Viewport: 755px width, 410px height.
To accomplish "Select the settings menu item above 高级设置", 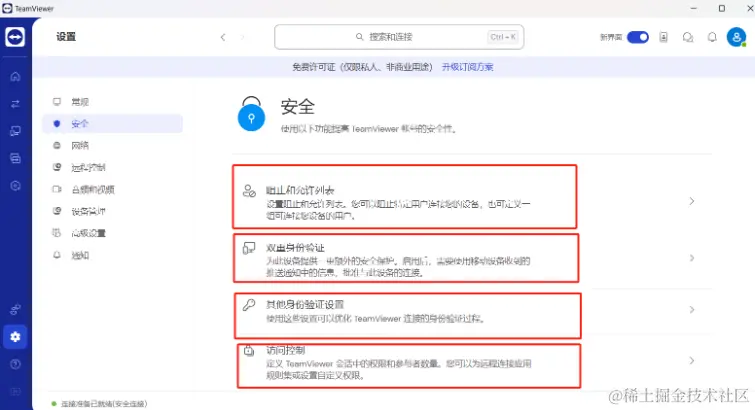I will tap(113, 211).
